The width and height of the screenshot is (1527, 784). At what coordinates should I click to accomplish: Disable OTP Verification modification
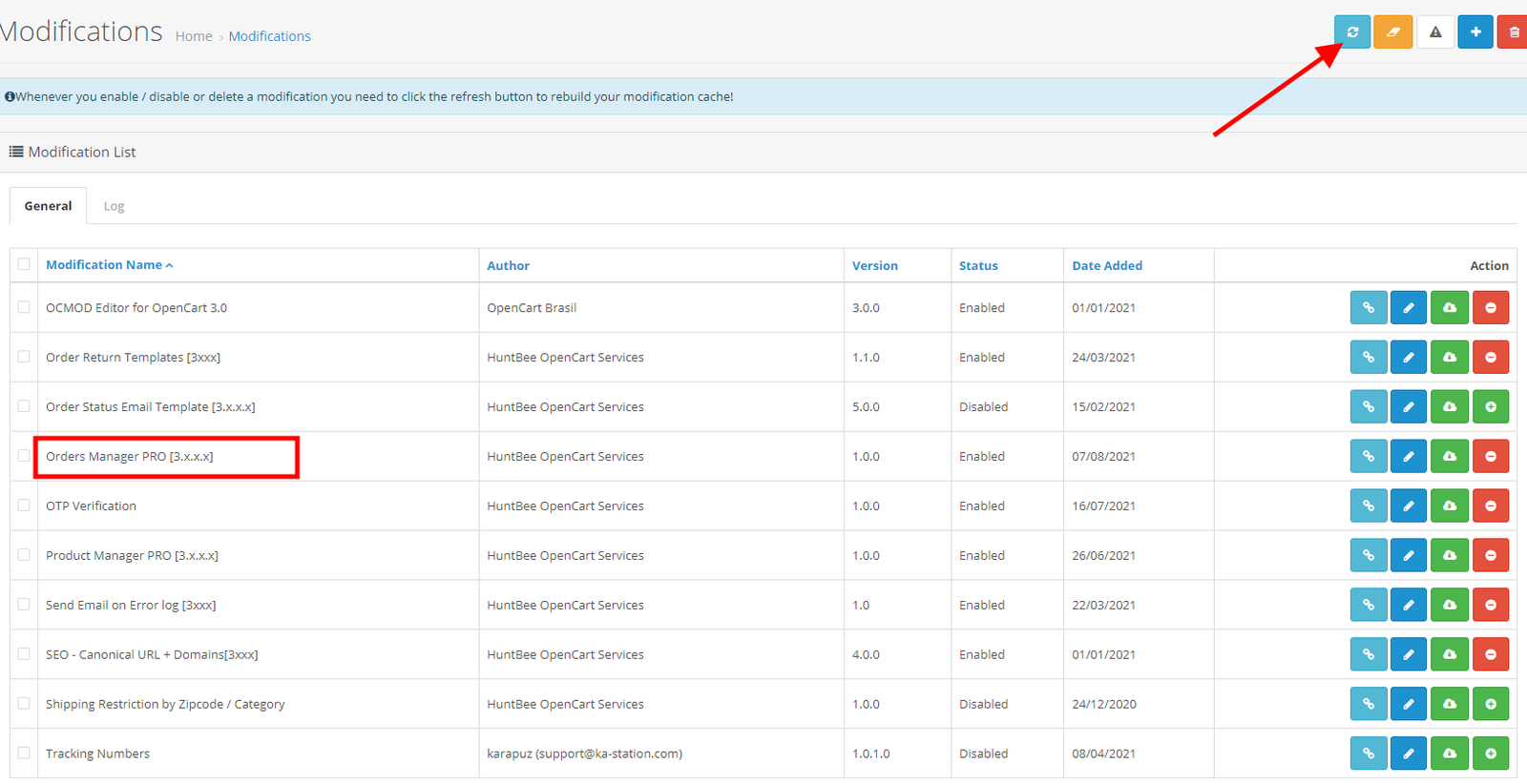(1491, 505)
